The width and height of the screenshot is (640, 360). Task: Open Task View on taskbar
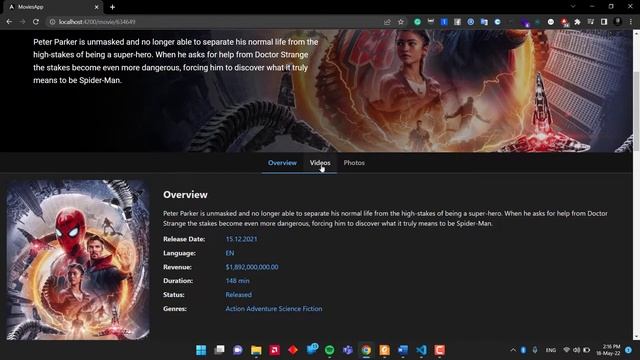(220, 350)
